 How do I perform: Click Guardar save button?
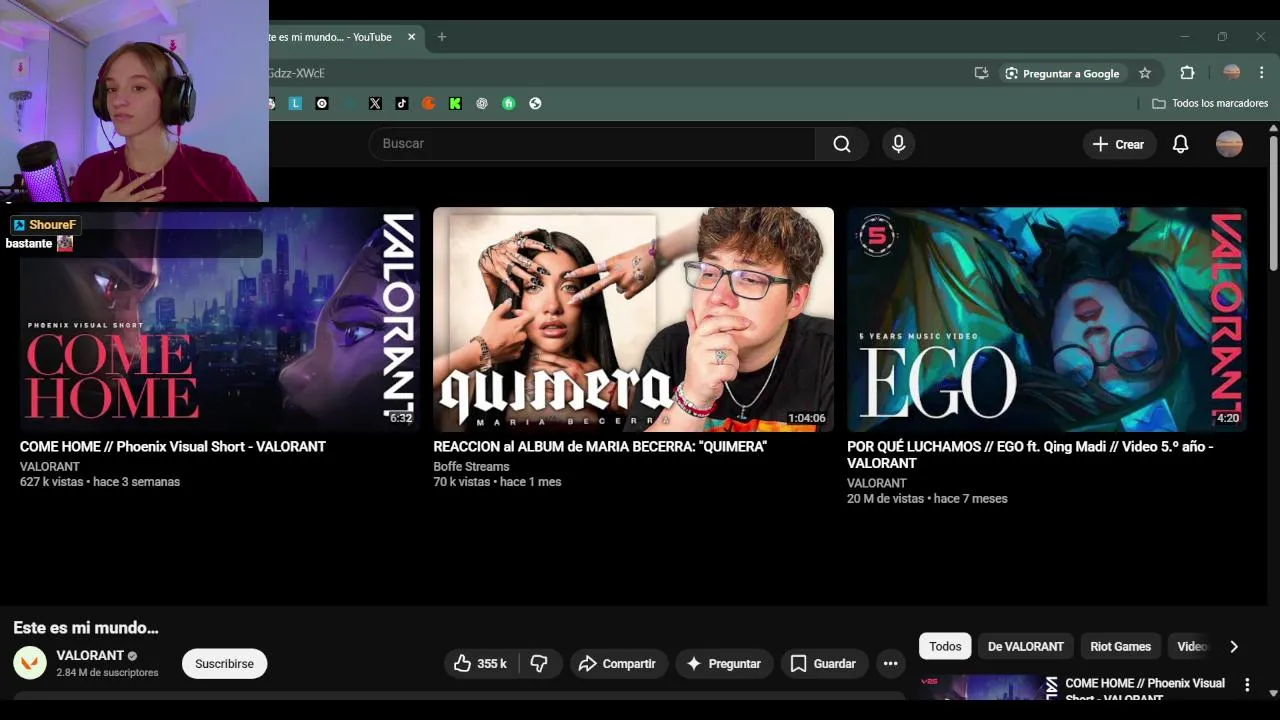[x=824, y=664]
